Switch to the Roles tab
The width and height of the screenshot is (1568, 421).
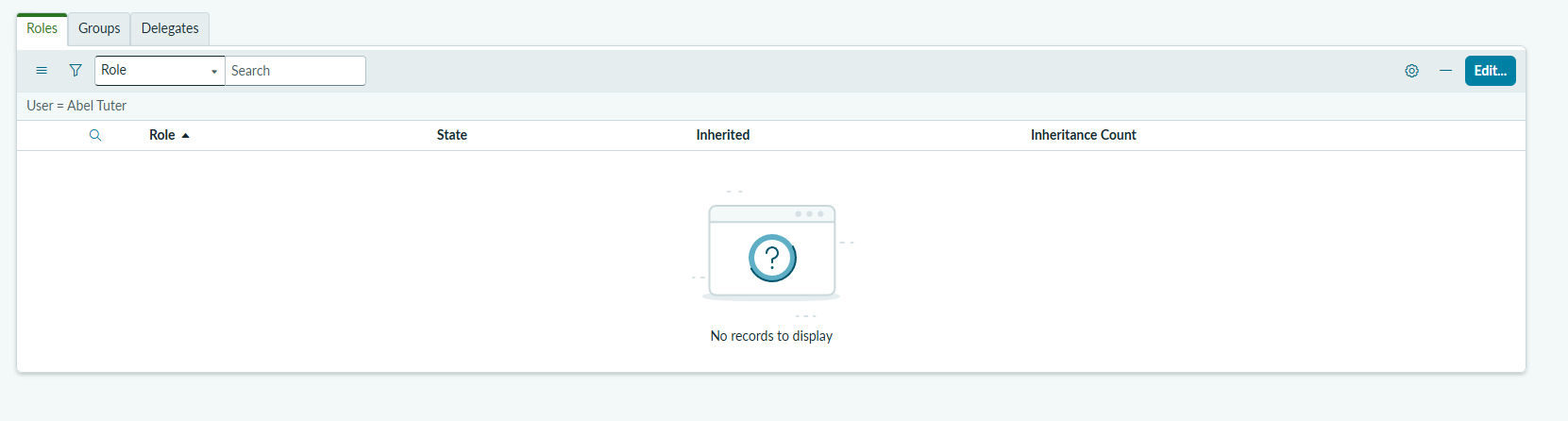coord(42,28)
